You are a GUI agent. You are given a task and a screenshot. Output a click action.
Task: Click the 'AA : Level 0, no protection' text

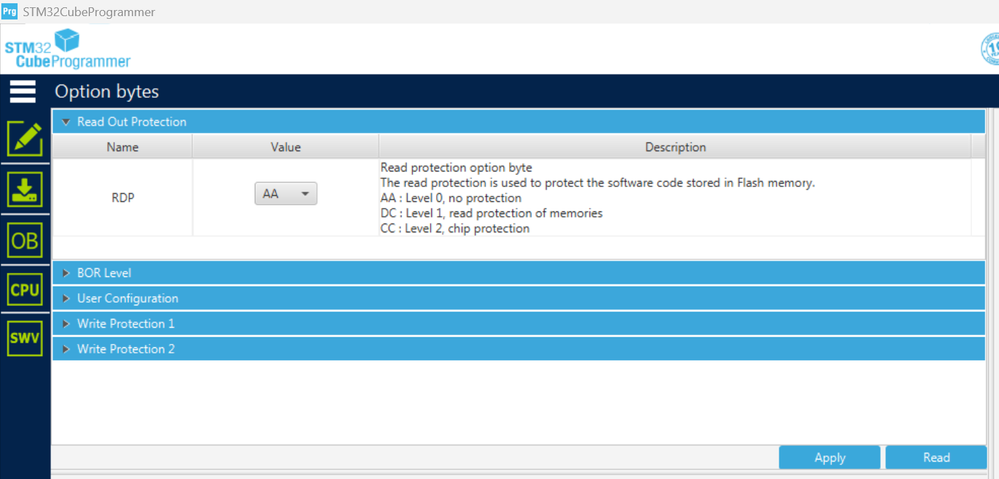click(x=450, y=198)
